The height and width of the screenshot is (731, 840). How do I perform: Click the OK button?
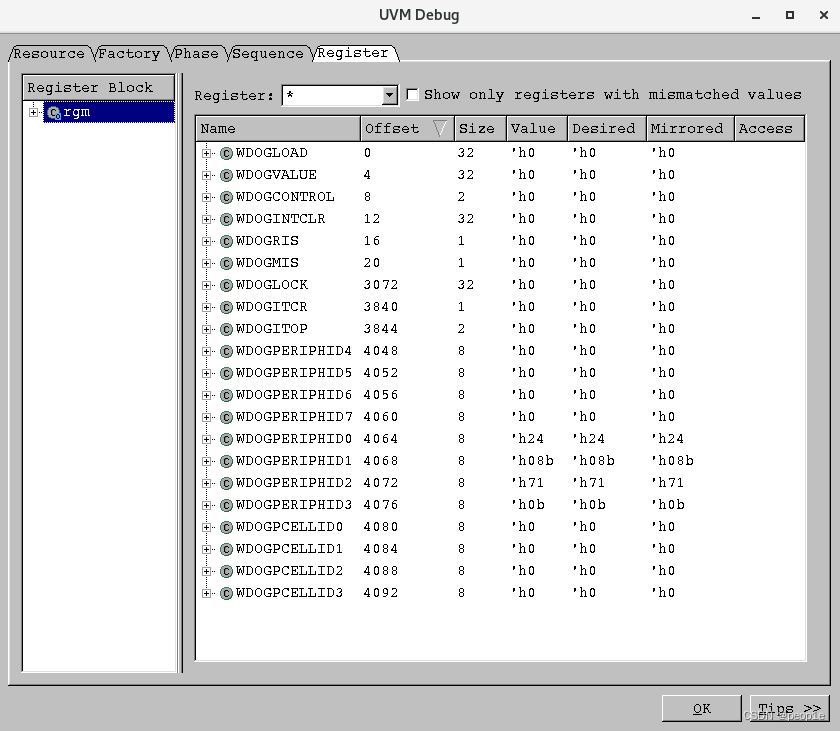[x=702, y=709]
